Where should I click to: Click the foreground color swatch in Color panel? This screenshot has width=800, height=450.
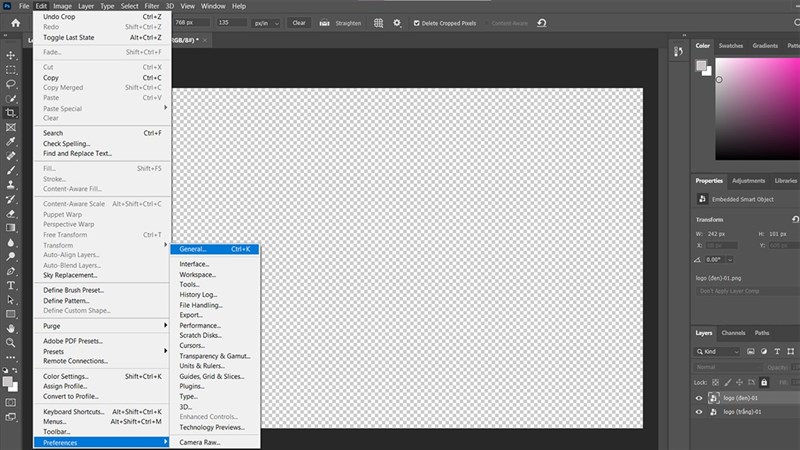tap(702, 65)
